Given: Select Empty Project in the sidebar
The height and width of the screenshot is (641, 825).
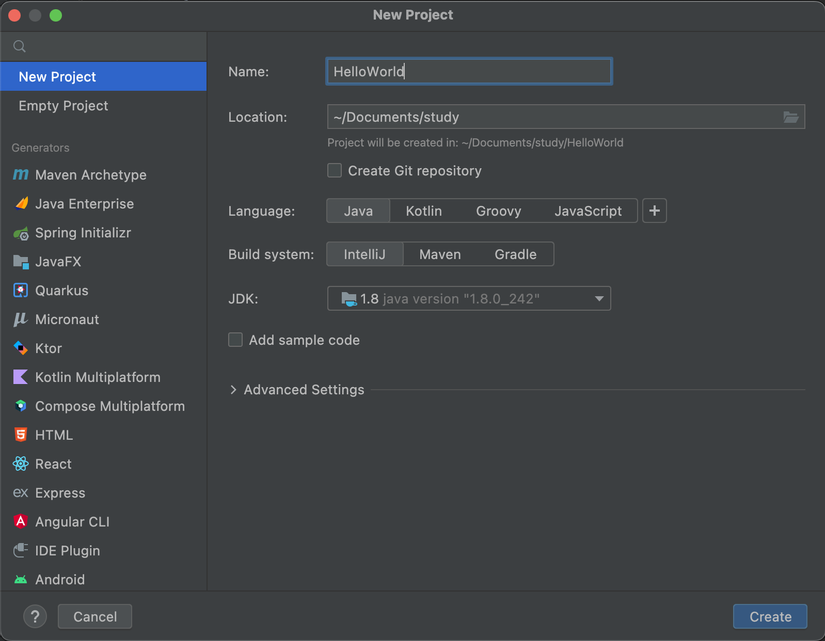Looking at the screenshot, I should tap(63, 106).
